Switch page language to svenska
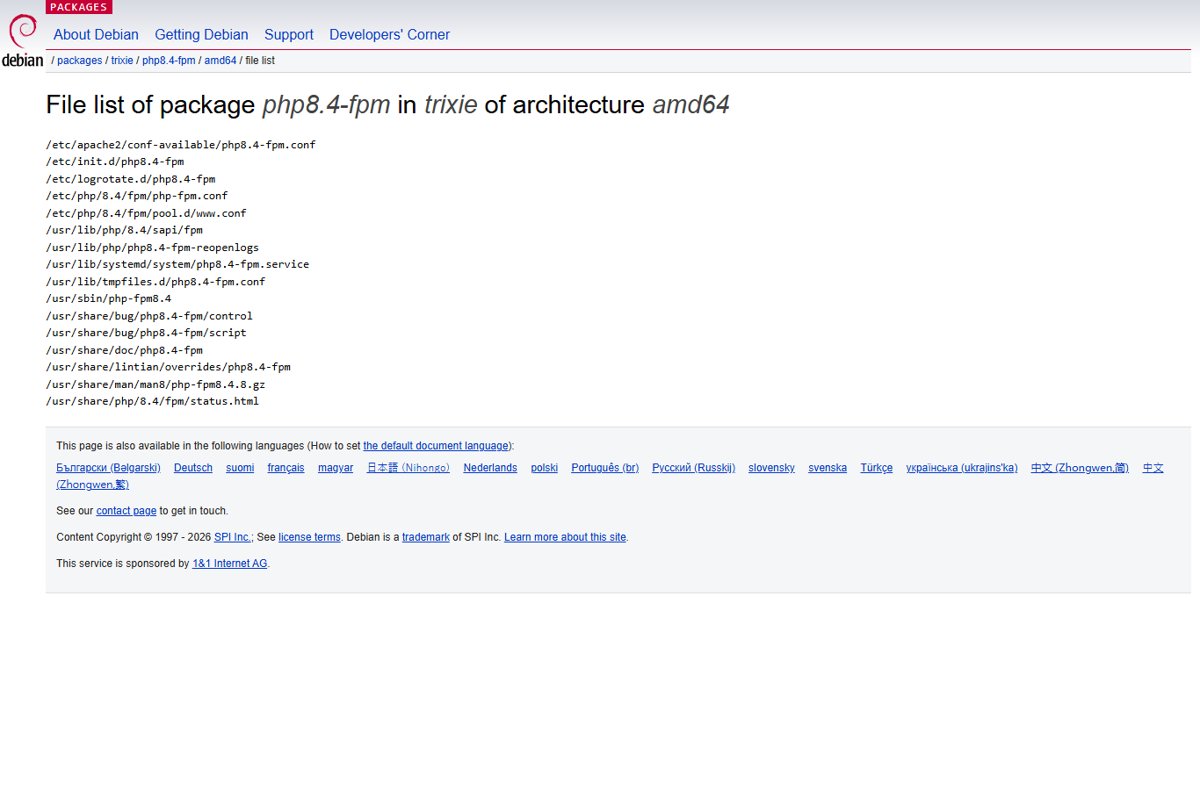The height and width of the screenshot is (790, 1200). [827, 468]
